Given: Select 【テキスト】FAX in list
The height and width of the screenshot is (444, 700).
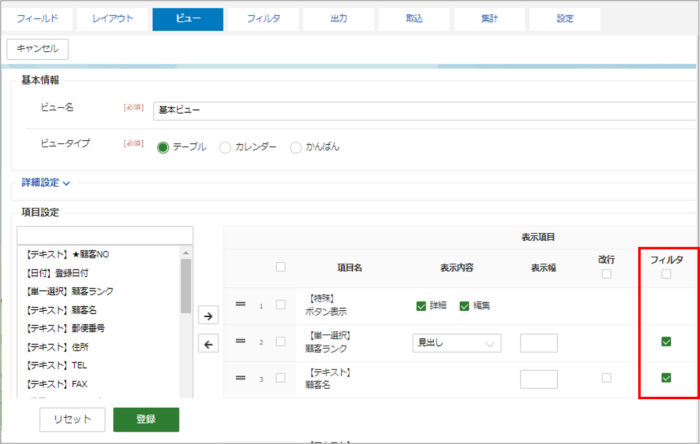Looking at the screenshot, I should (x=56, y=384).
